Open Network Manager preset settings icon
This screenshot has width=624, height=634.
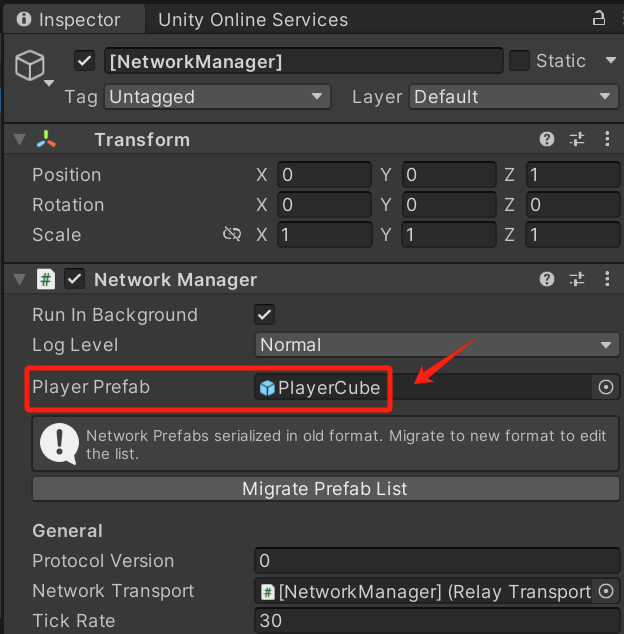click(x=577, y=280)
